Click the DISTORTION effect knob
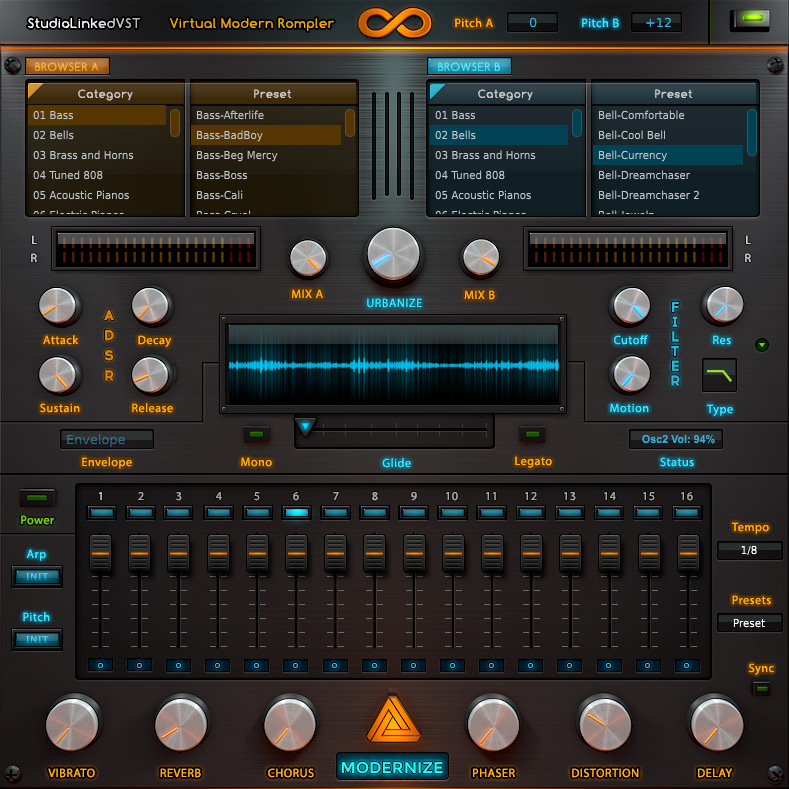The image size is (789, 789). [x=605, y=725]
